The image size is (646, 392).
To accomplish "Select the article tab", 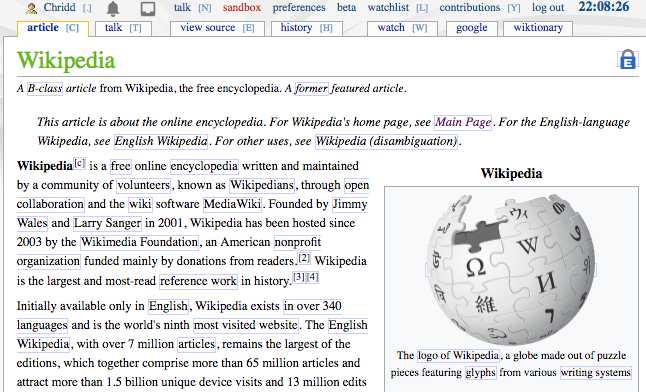I will pyautogui.click(x=53, y=28).
